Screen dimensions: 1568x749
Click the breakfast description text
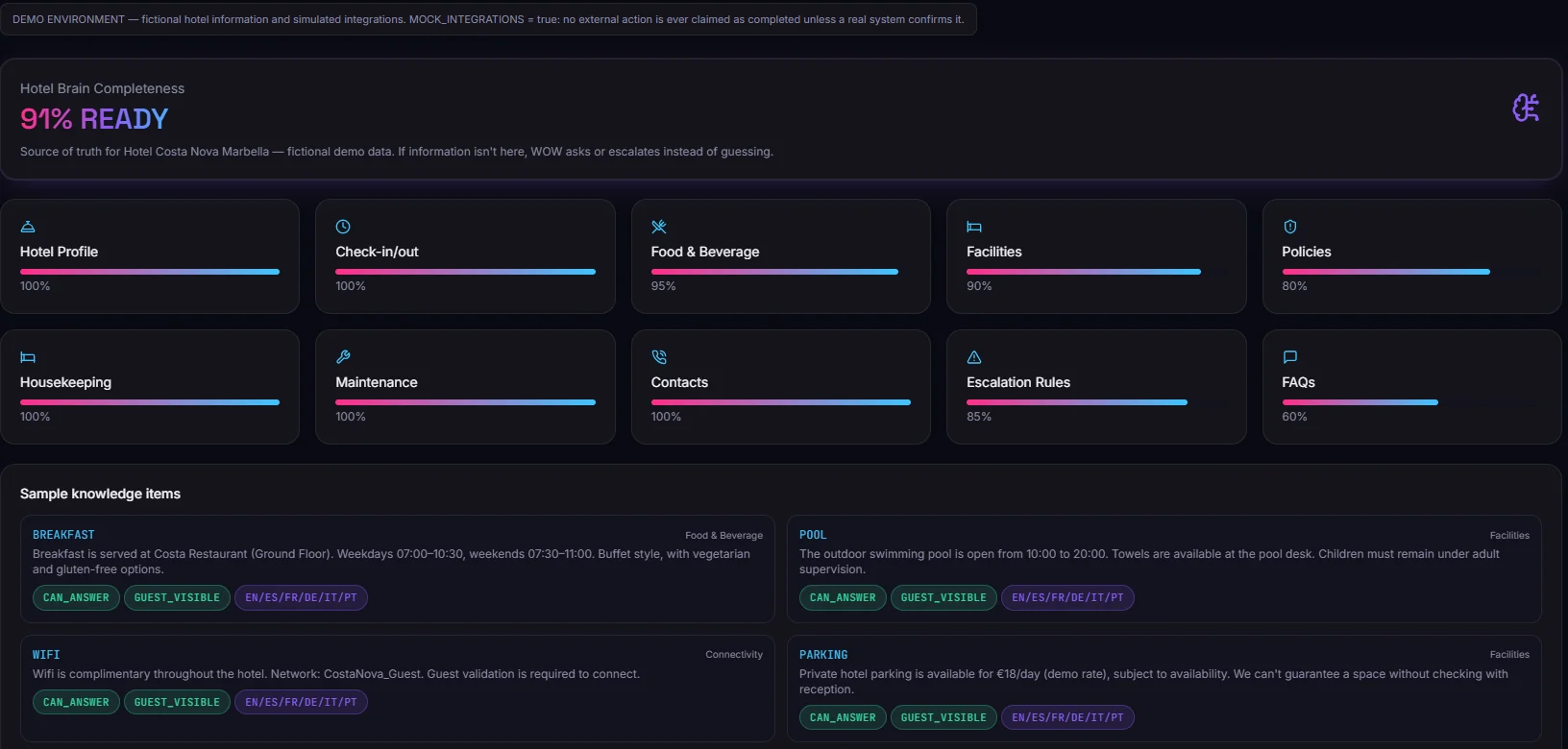point(391,562)
